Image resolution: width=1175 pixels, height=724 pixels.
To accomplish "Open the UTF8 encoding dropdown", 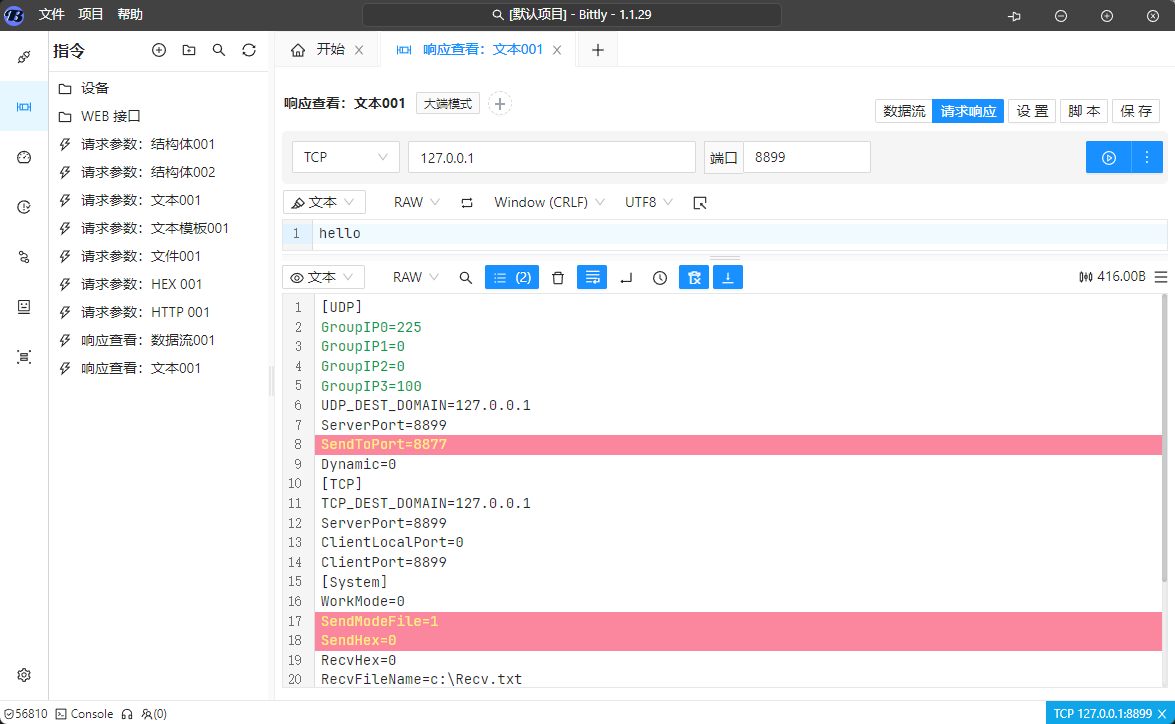I will 649,202.
